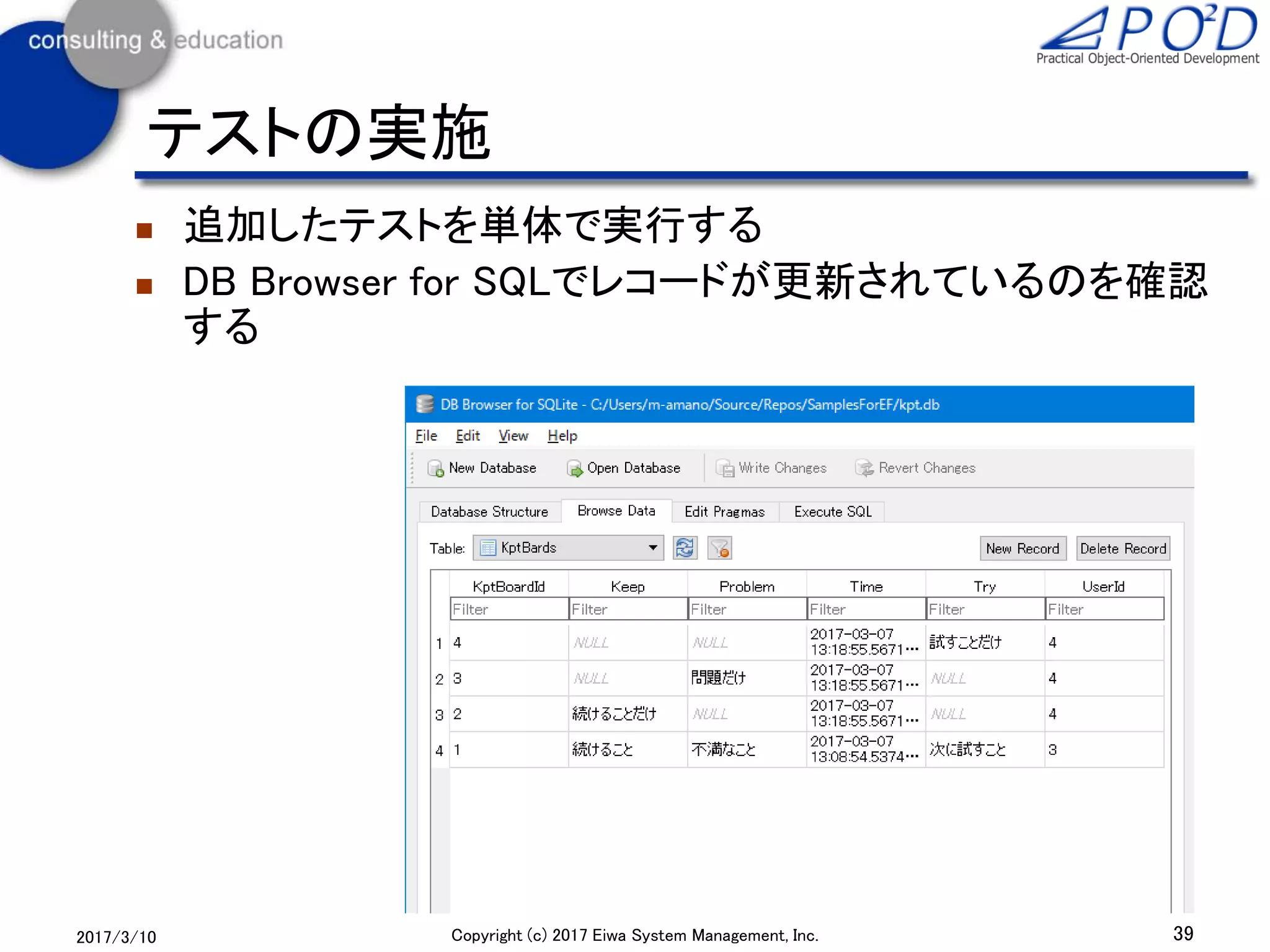Select the Time cell '13:08:54.5374…'

[x=866, y=749]
